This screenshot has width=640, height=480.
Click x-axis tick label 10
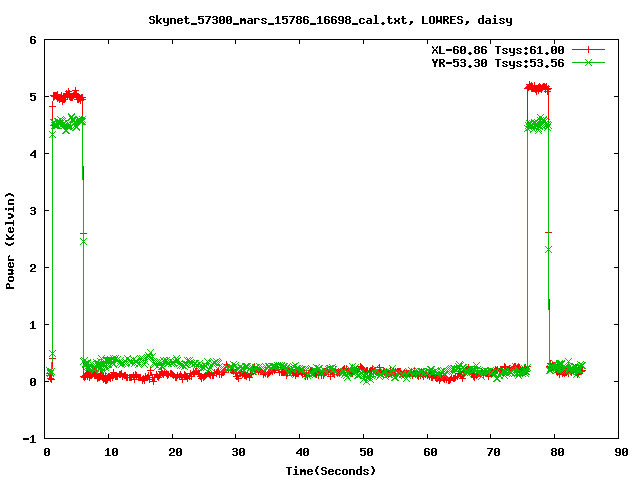click(111, 452)
